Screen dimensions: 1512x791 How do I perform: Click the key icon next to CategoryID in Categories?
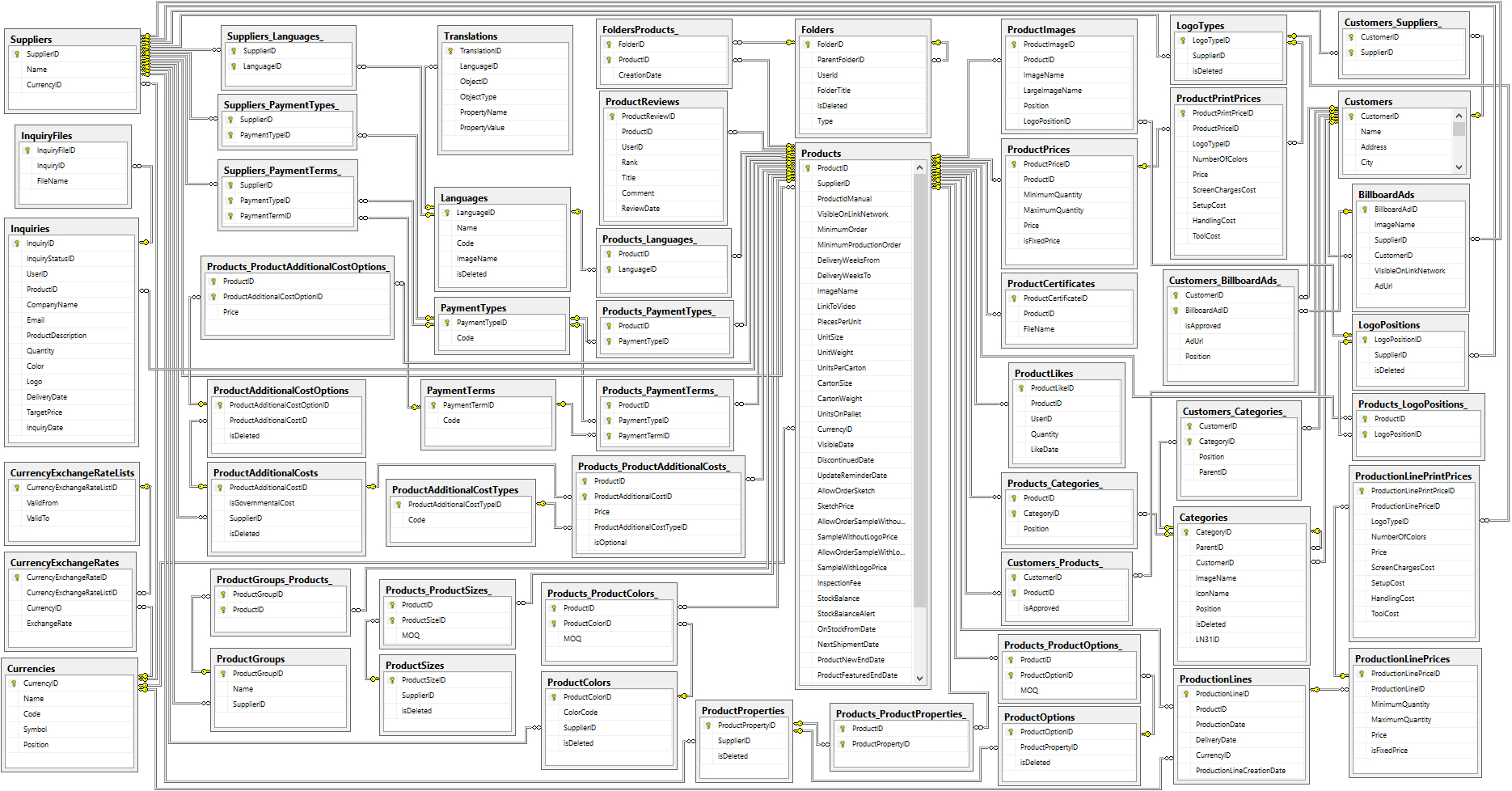[1186, 532]
